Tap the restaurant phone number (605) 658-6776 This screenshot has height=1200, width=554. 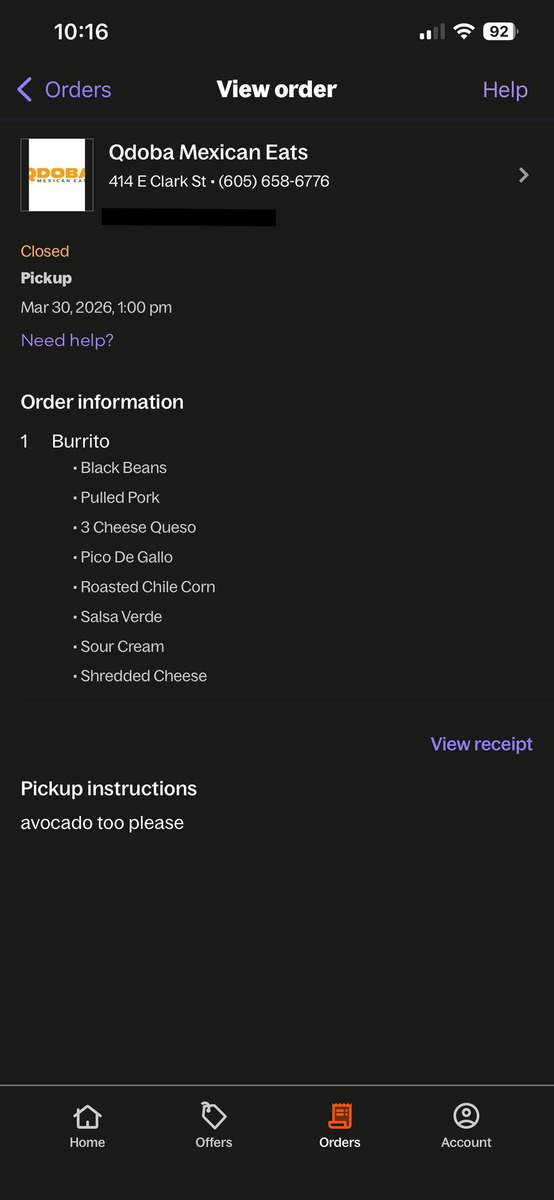click(274, 182)
